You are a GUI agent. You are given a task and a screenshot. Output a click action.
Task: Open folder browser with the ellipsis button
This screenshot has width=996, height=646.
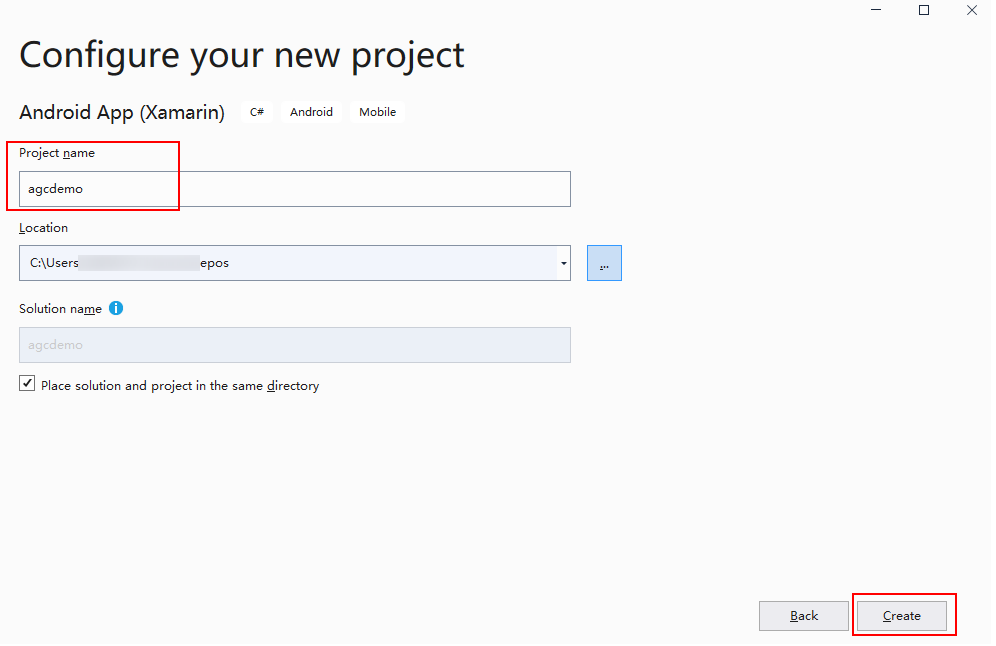604,263
